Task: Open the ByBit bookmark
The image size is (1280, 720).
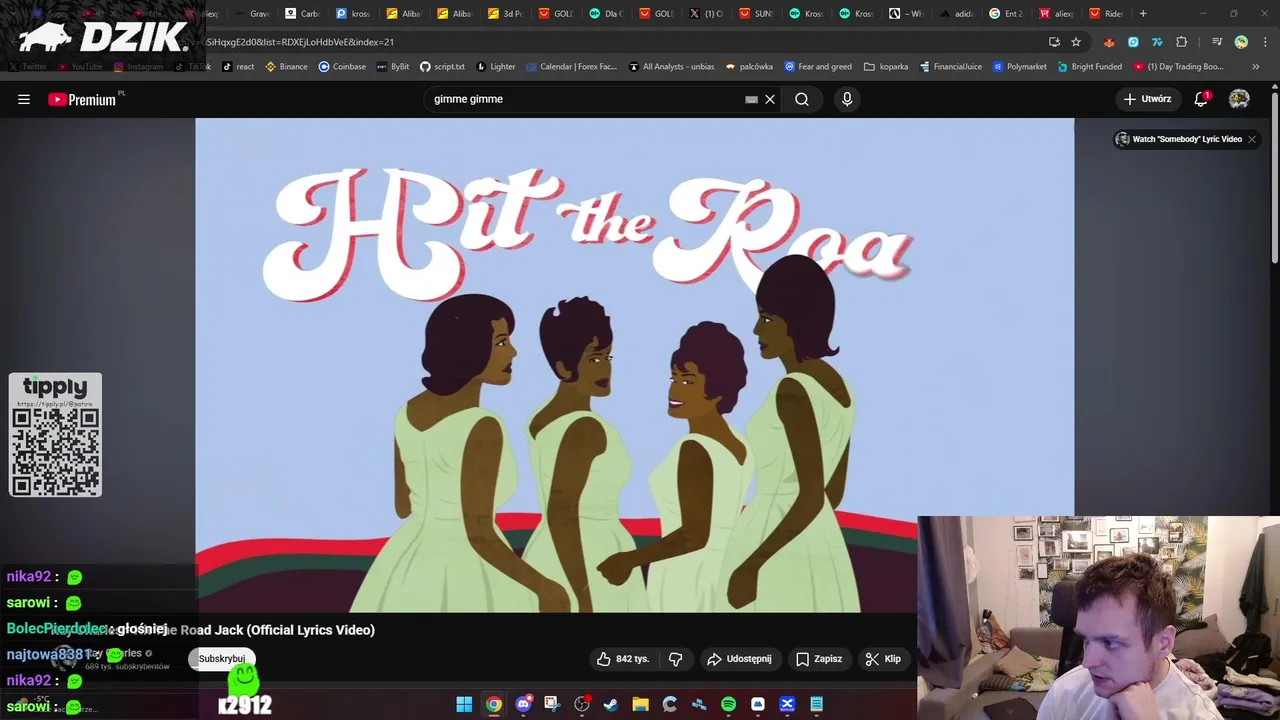Action: pyautogui.click(x=392, y=67)
